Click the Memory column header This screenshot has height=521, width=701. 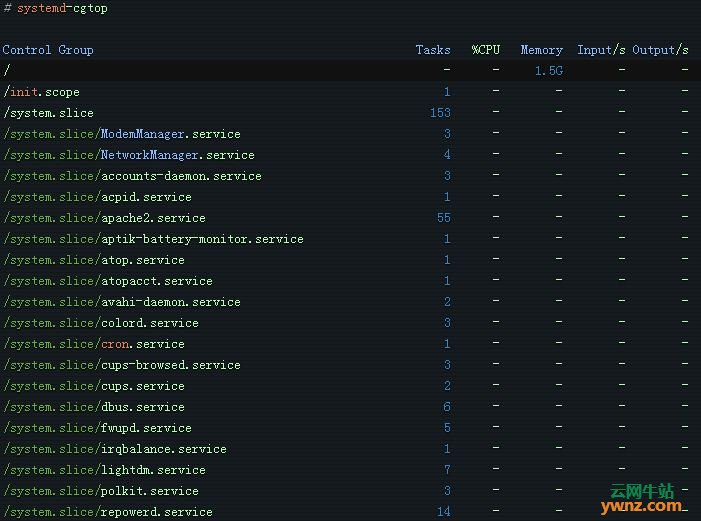[x=541, y=50]
